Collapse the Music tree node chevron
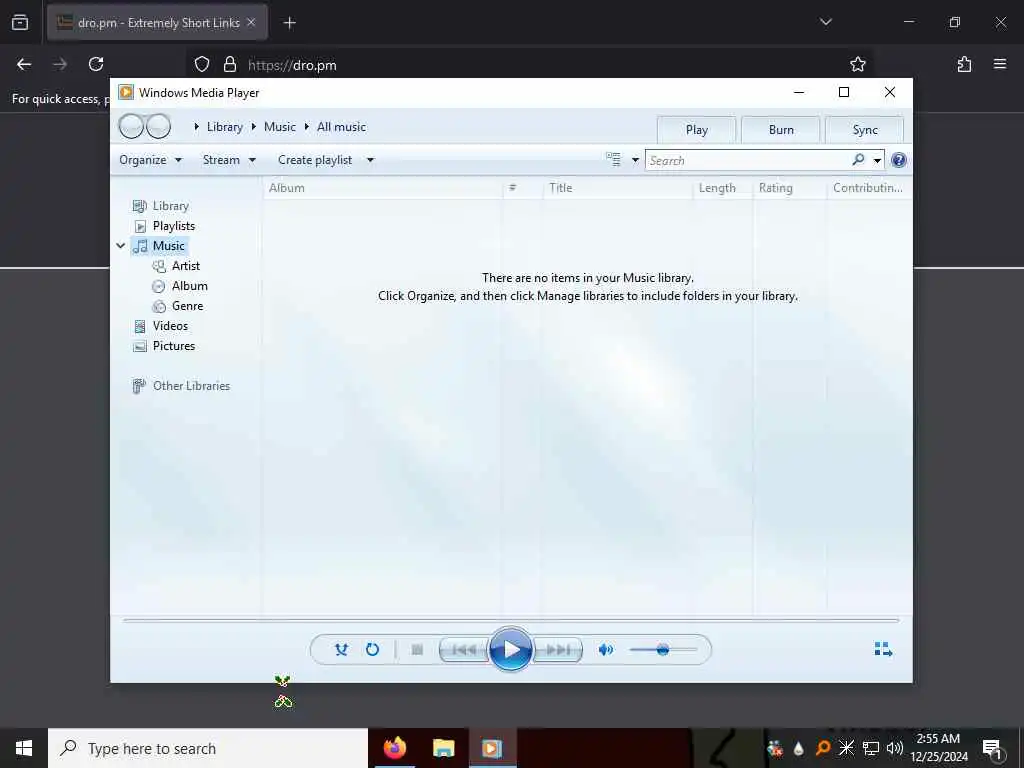The width and height of the screenshot is (1024, 768). coord(121,246)
